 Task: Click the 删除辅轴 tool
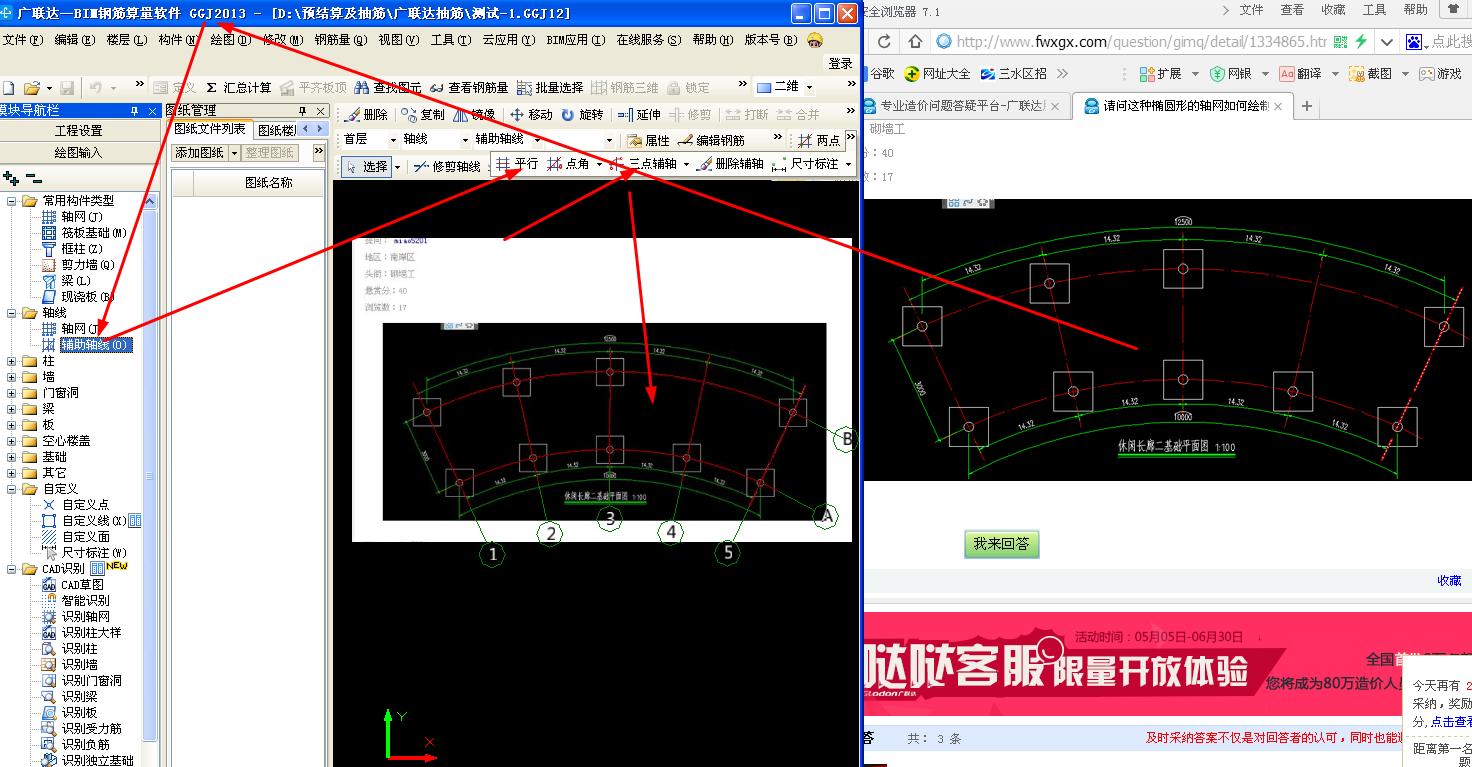click(730, 165)
